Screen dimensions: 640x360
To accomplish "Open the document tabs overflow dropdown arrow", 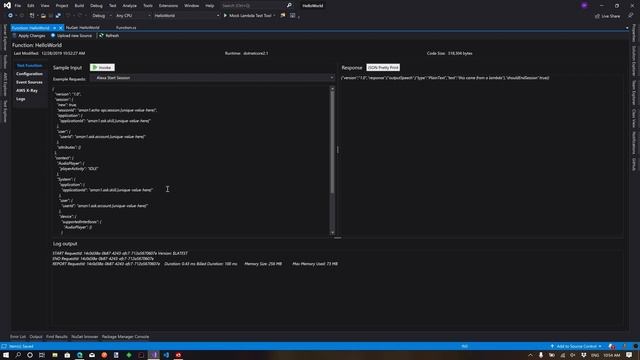I will click(x=627, y=28).
